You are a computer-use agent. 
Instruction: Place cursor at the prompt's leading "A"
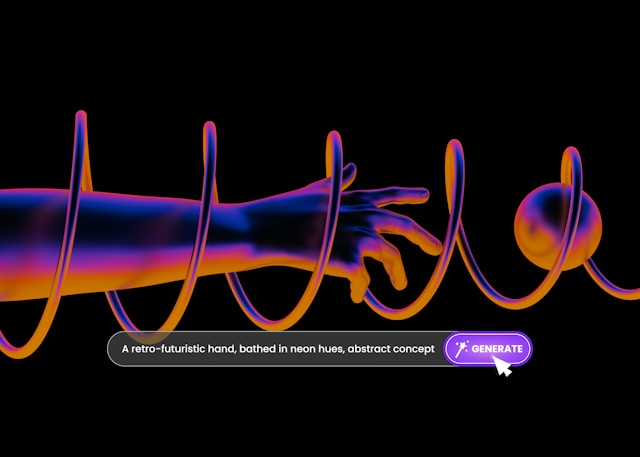coord(125,349)
